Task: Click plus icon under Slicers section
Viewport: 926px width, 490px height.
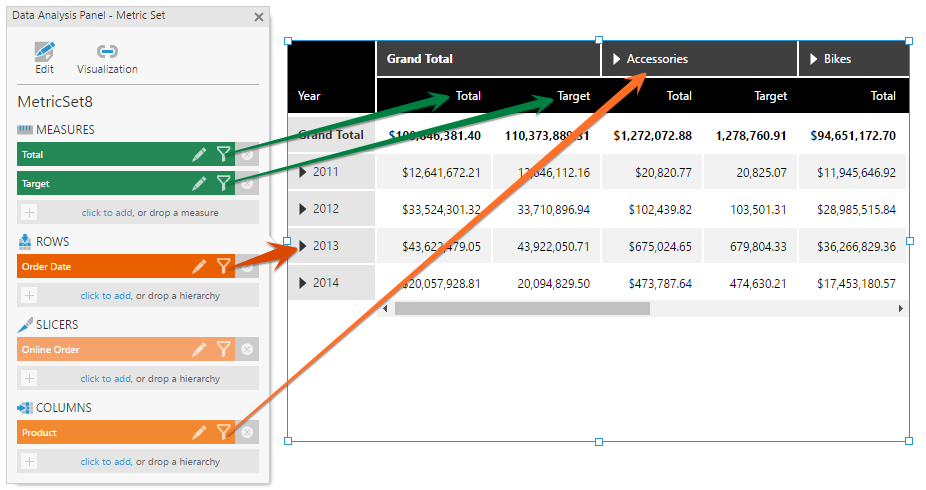Action: pyautogui.click(x=29, y=378)
